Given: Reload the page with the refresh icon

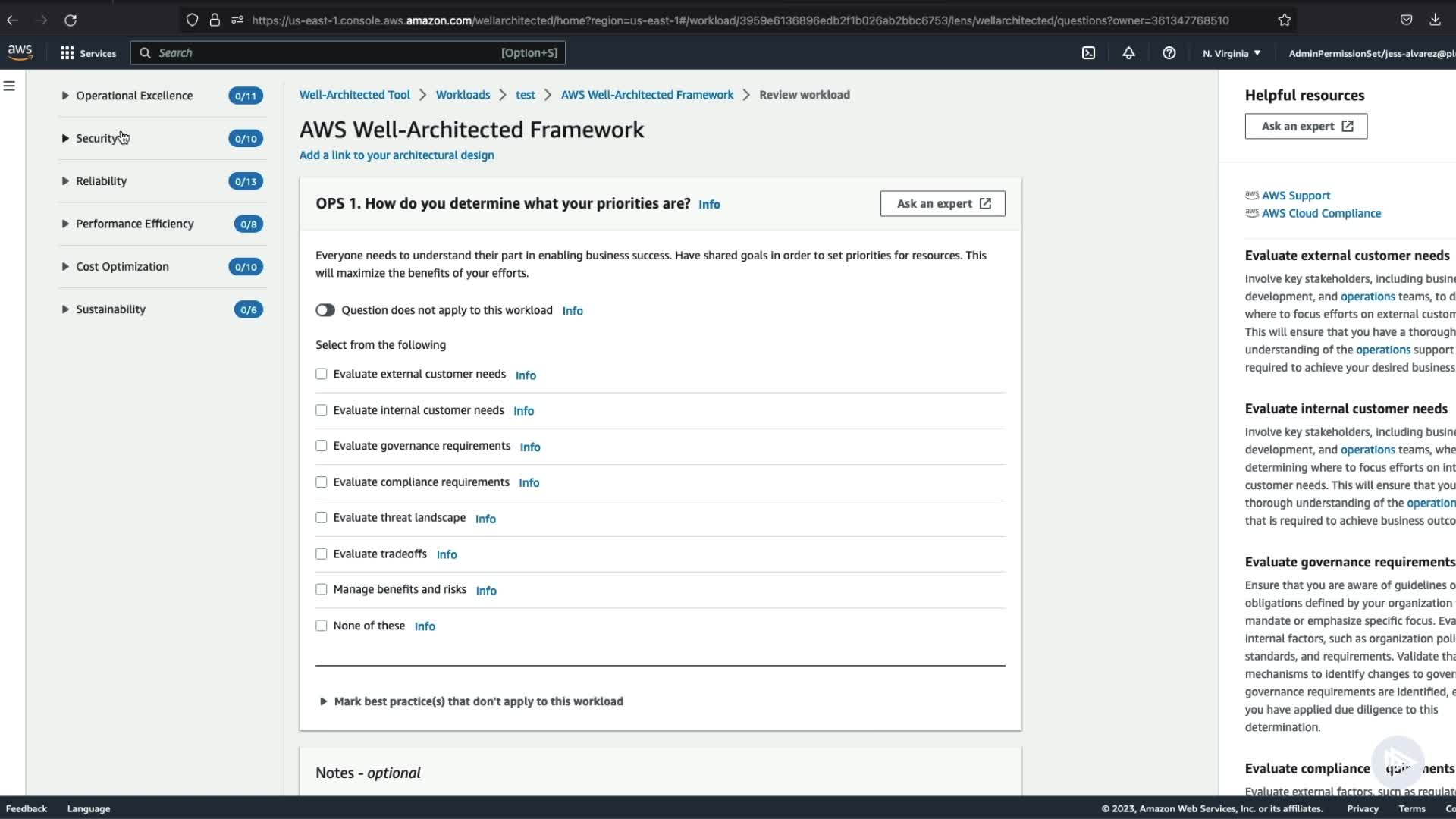Looking at the screenshot, I should coord(71,20).
